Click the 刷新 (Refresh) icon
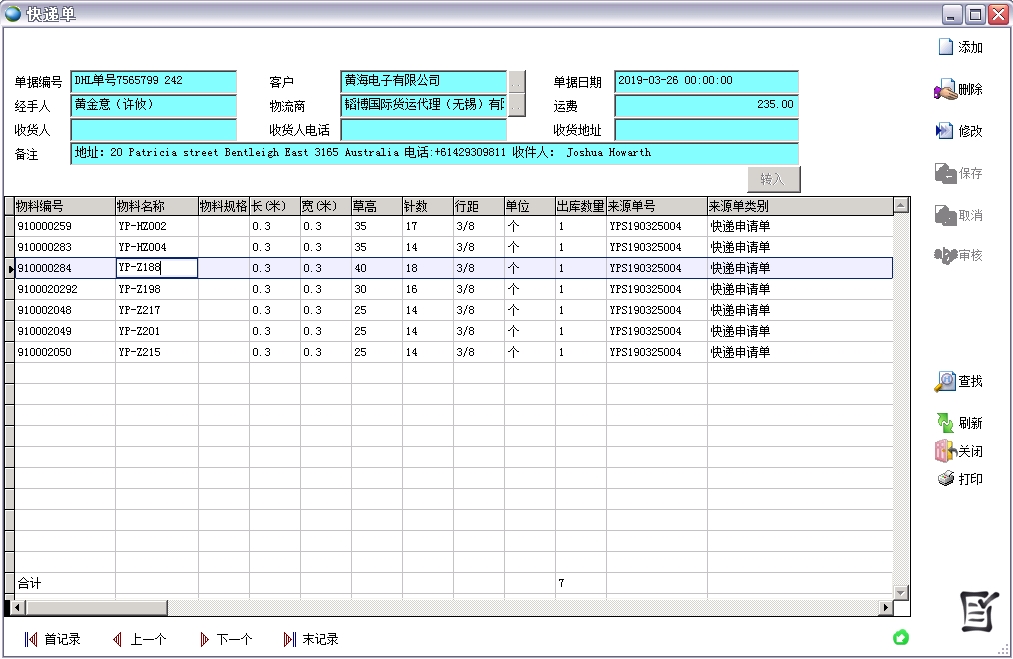The image size is (1013, 659). tap(945, 423)
